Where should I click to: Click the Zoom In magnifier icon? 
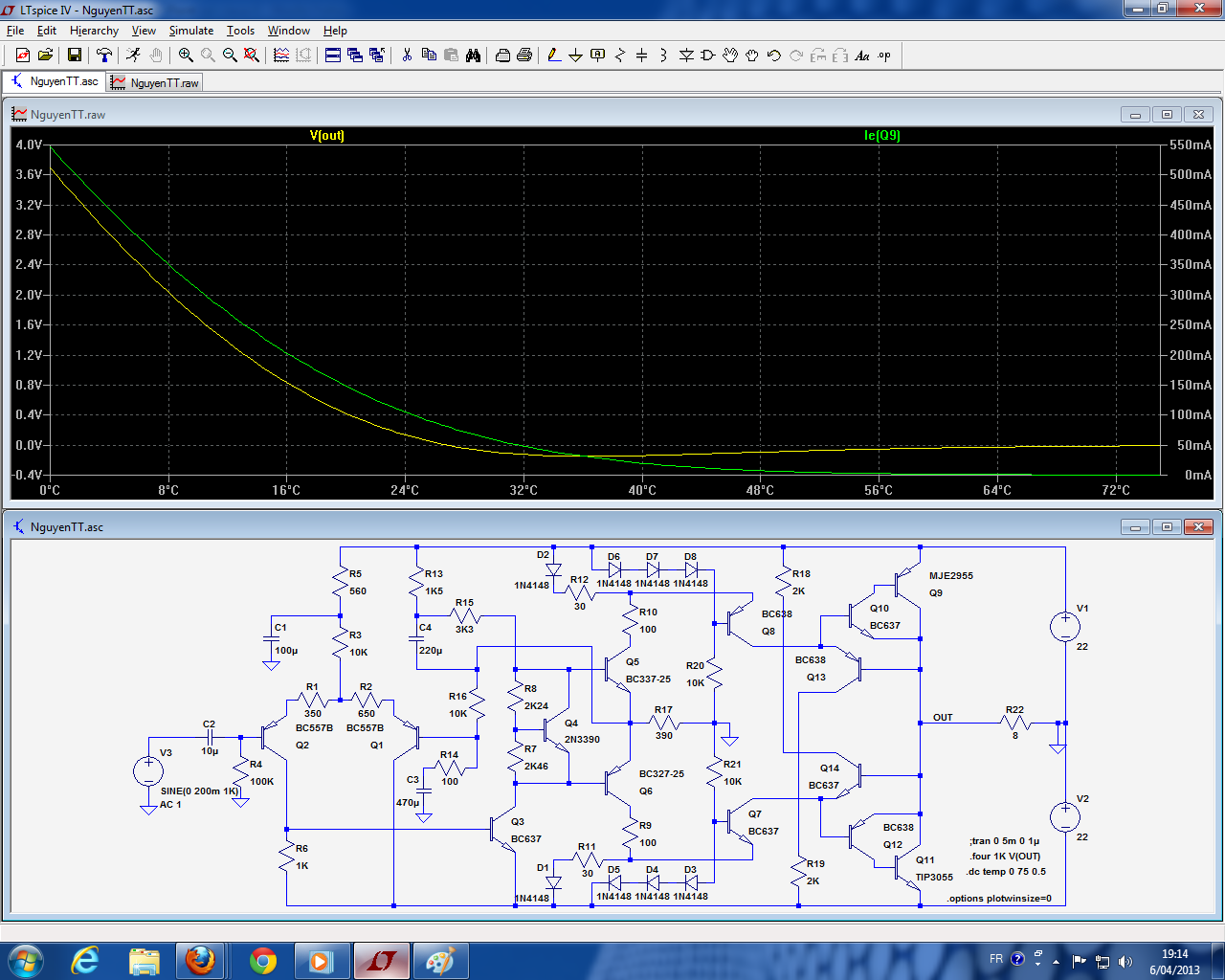pos(186,56)
